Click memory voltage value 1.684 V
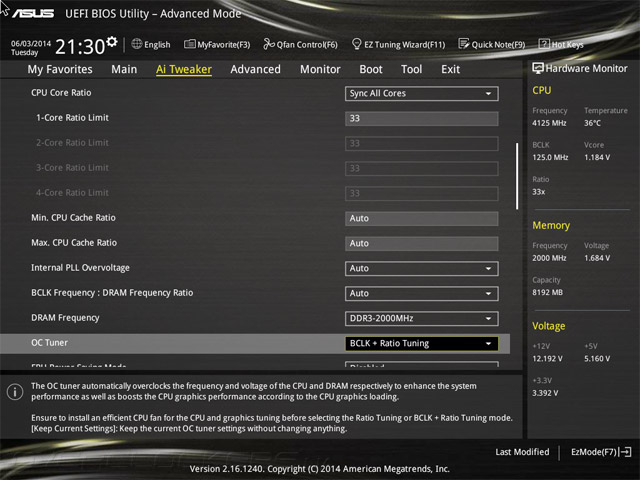This screenshot has height=480, width=640. click(x=597, y=258)
